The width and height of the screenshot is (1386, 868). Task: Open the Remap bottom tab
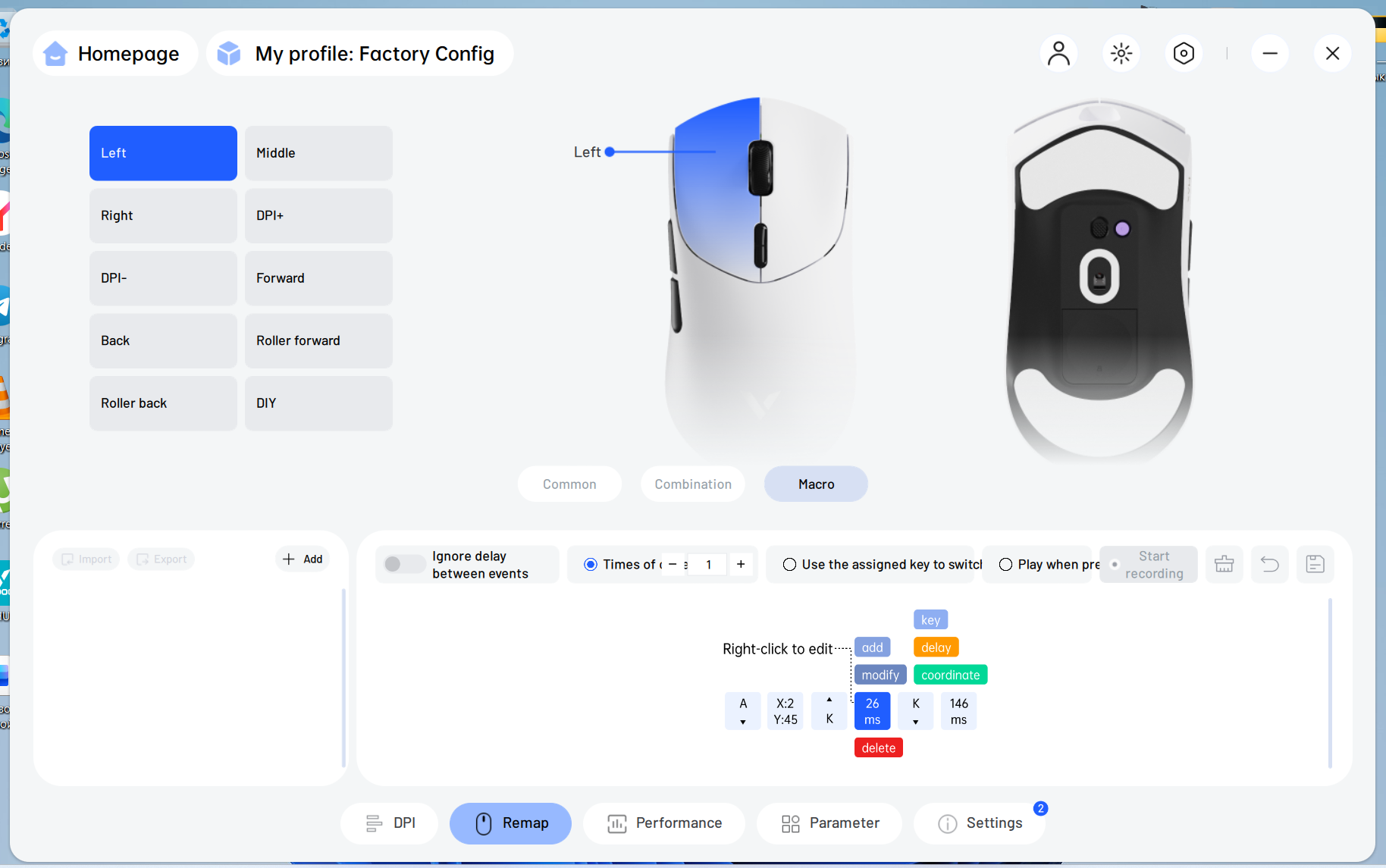coord(510,823)
